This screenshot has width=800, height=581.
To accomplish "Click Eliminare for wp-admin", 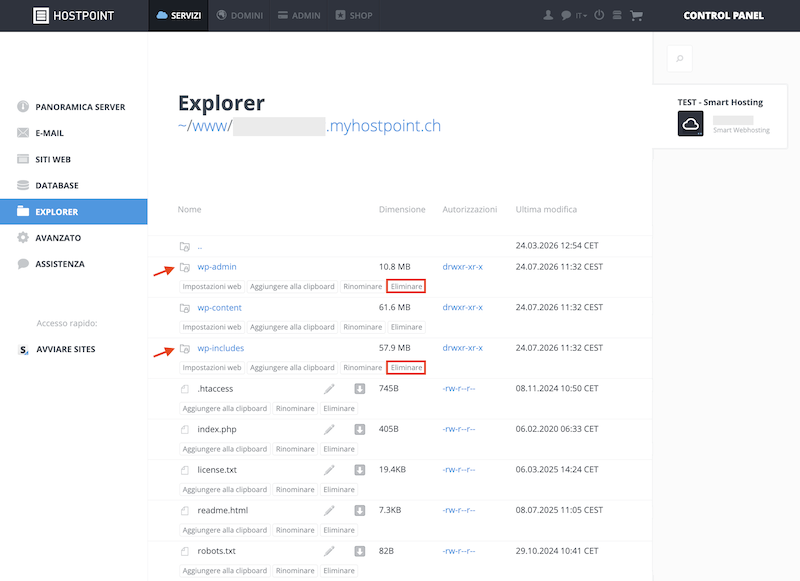I will click(x=406, y=287).
